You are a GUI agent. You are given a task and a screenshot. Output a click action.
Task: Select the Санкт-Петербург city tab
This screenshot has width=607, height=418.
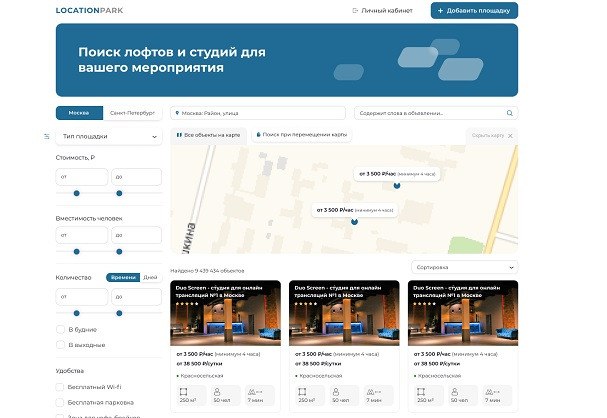pos(132,113)
